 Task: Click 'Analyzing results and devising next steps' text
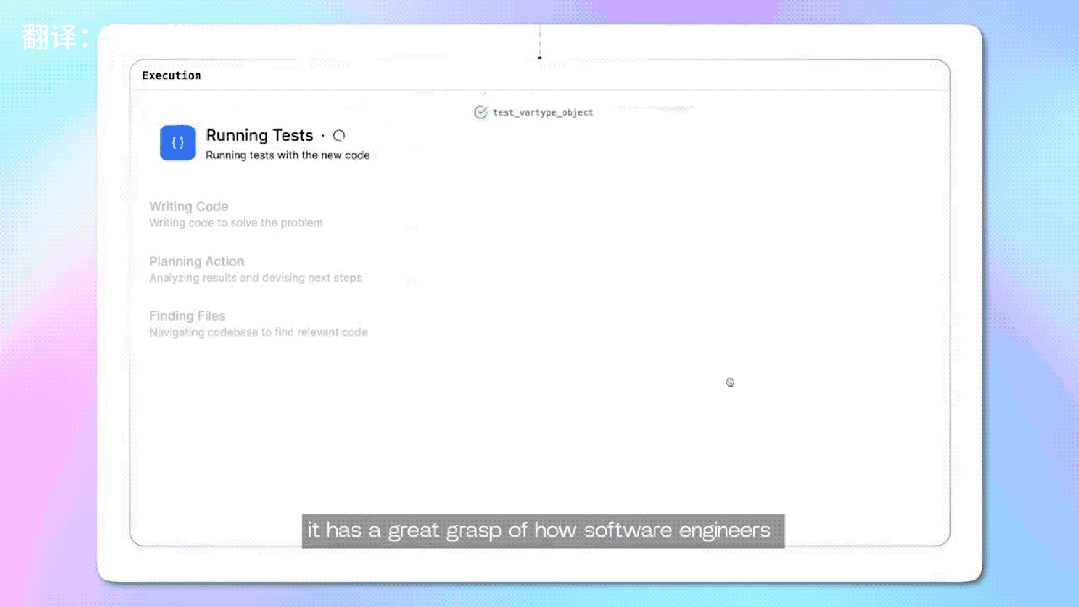click(255, 278)
